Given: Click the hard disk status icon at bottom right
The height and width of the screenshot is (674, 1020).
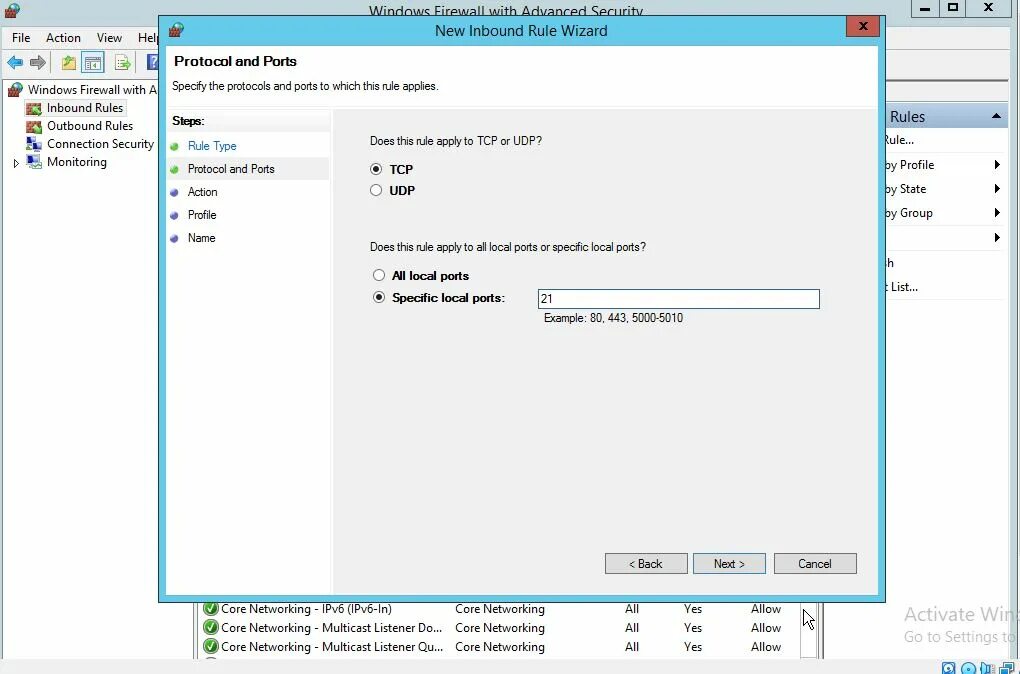Looking at the screenshot, I should (949, 668).
